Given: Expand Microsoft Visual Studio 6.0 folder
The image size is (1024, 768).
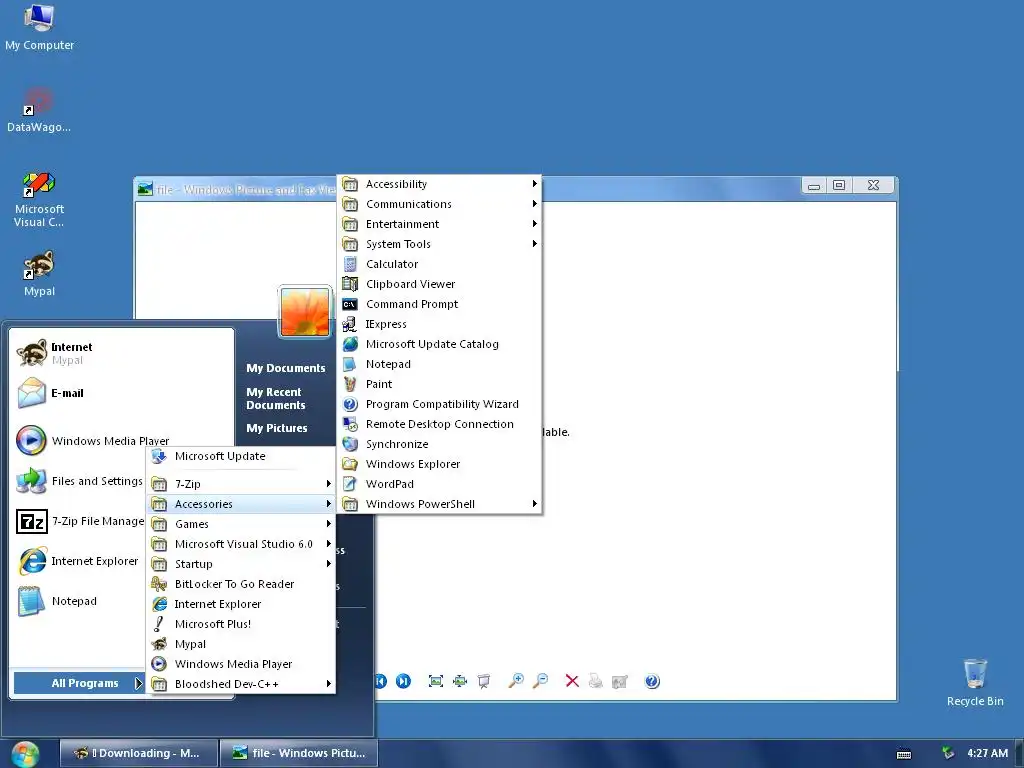Looking at the screenshot, I should coord(241,544).
